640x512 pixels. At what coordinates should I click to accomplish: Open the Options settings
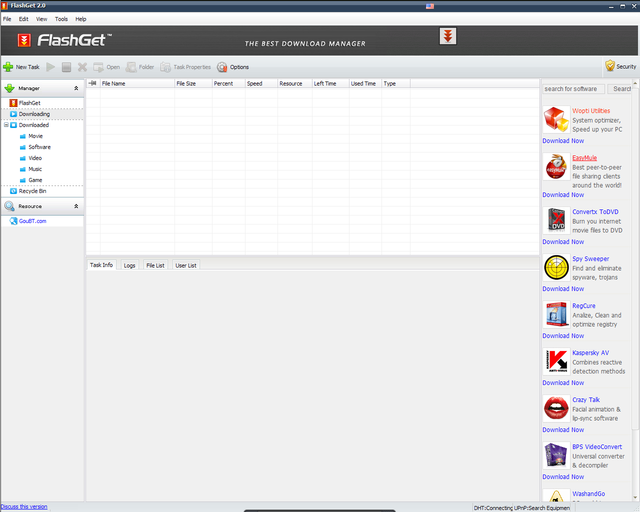[233, 67]
